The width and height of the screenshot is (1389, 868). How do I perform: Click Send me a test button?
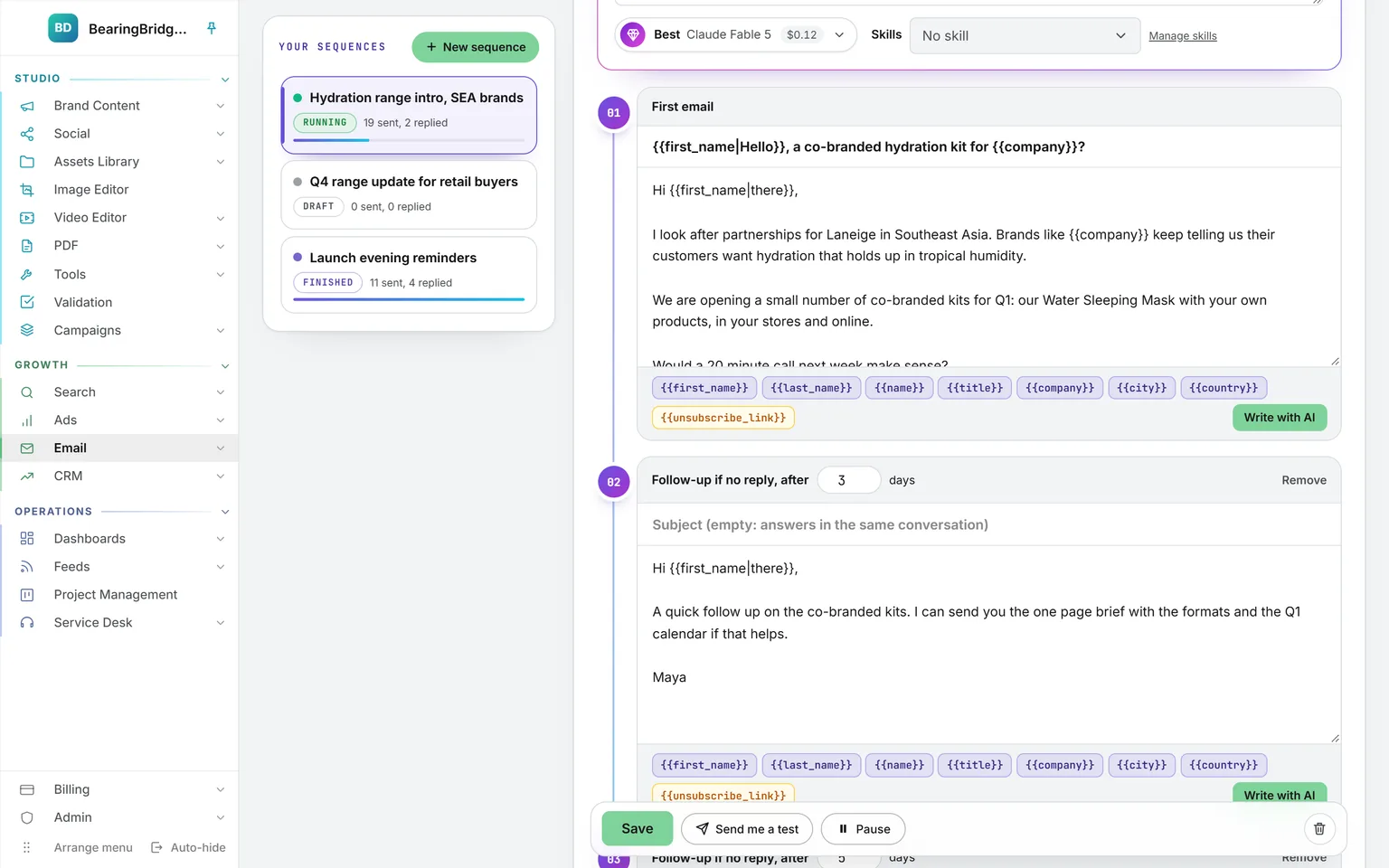click(747, 829)
